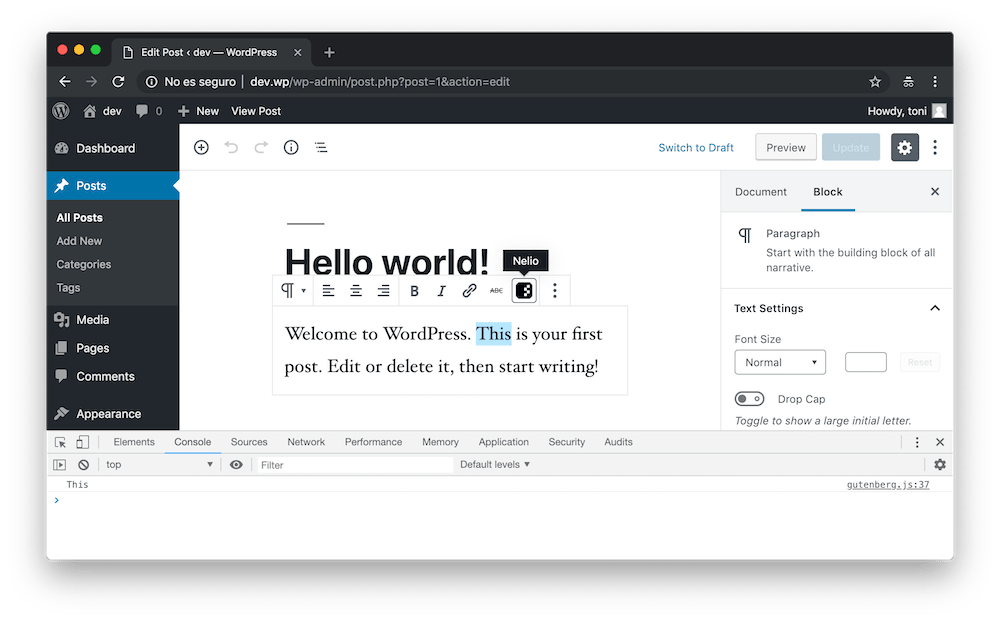1000x621 pixels.
Task: Toggle the Drop Cap switch
Action: [x=749, y=399]
